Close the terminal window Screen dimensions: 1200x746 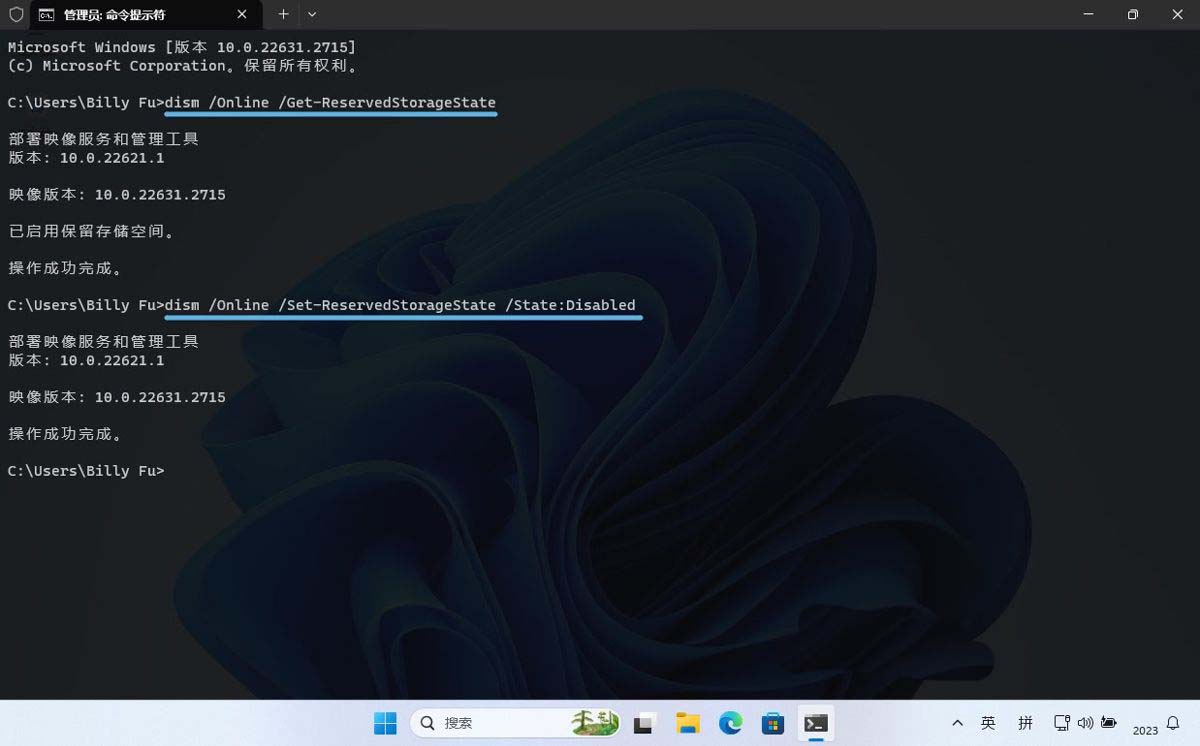(1177, 15)
